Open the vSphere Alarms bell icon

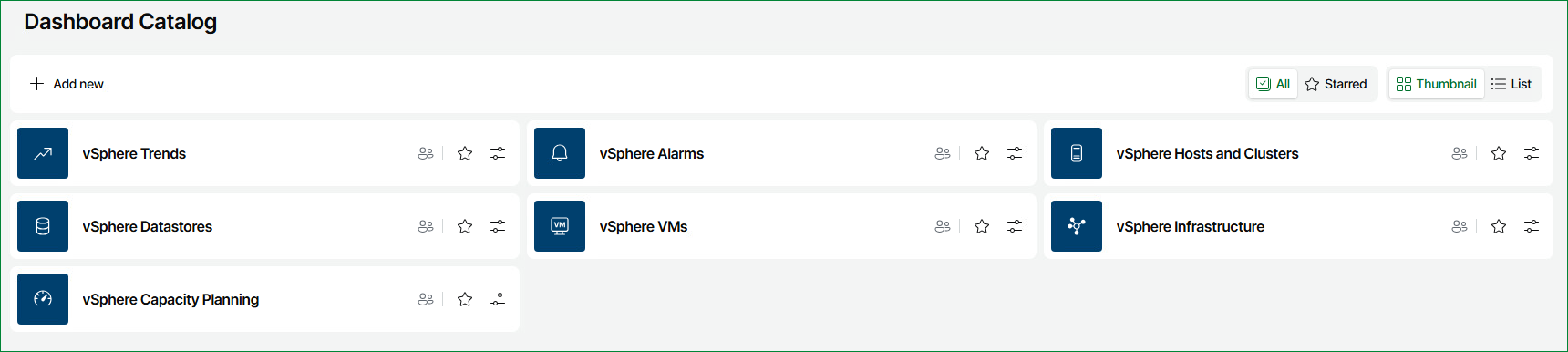click(x=560, y=153)
